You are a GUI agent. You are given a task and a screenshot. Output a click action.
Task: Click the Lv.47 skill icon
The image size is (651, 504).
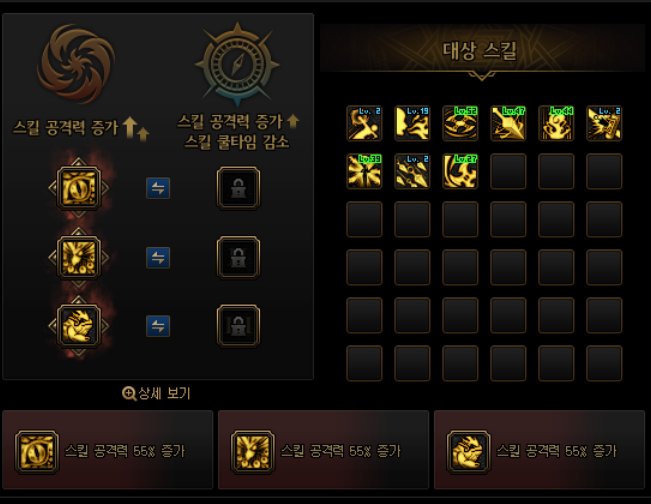point(508,123)
